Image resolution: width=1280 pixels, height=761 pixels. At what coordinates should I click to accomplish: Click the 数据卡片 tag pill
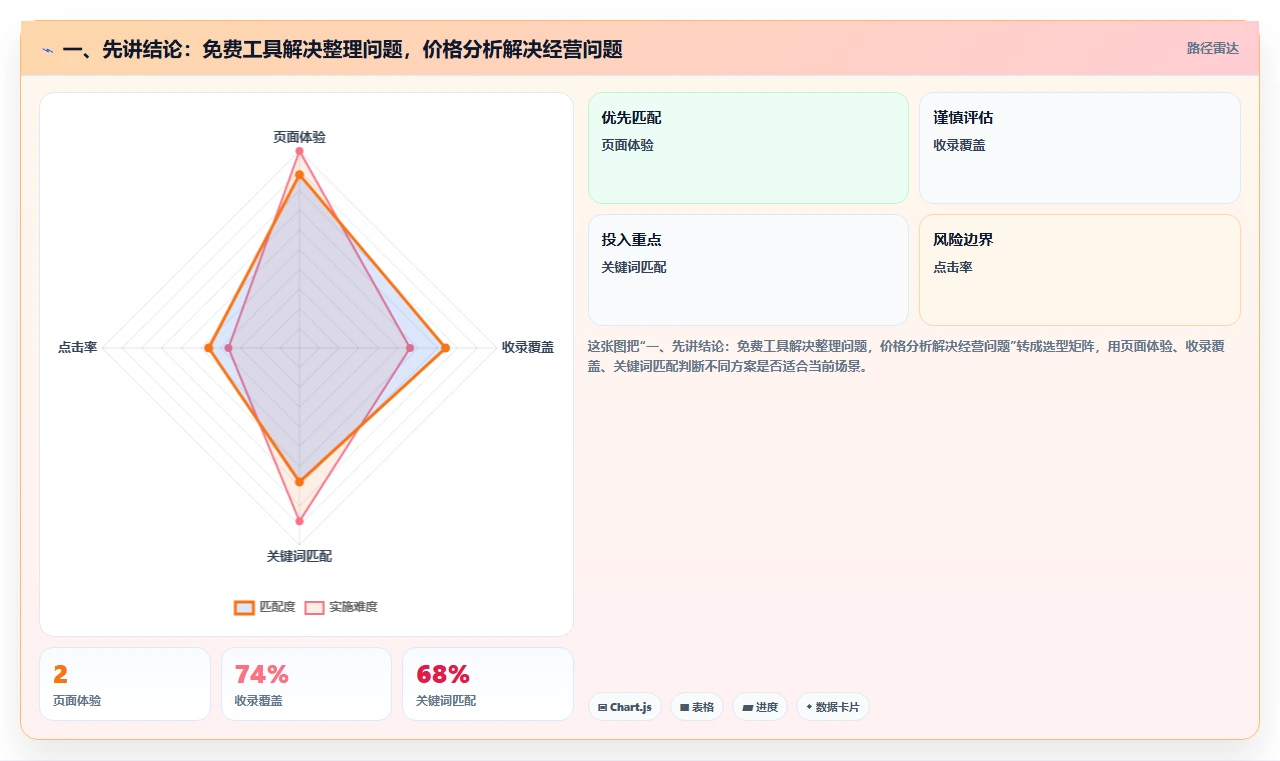[833, 707]
